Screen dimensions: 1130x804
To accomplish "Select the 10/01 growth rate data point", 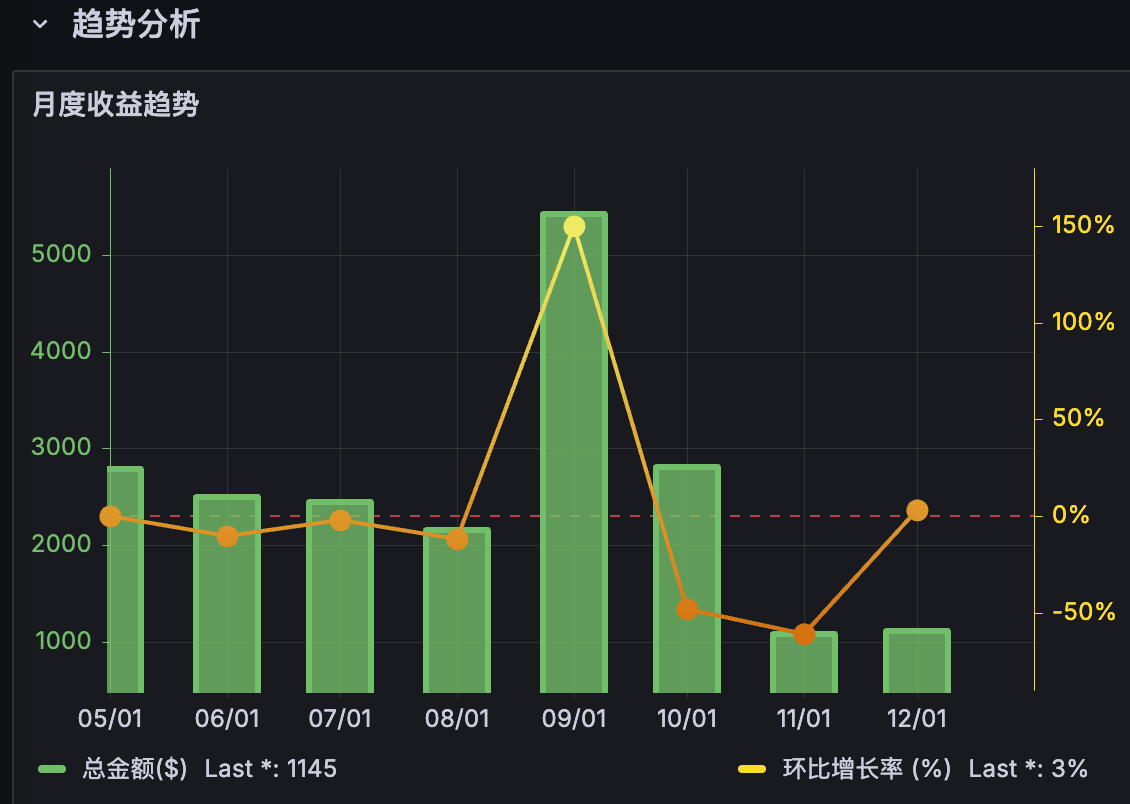I will coord(688,609).
